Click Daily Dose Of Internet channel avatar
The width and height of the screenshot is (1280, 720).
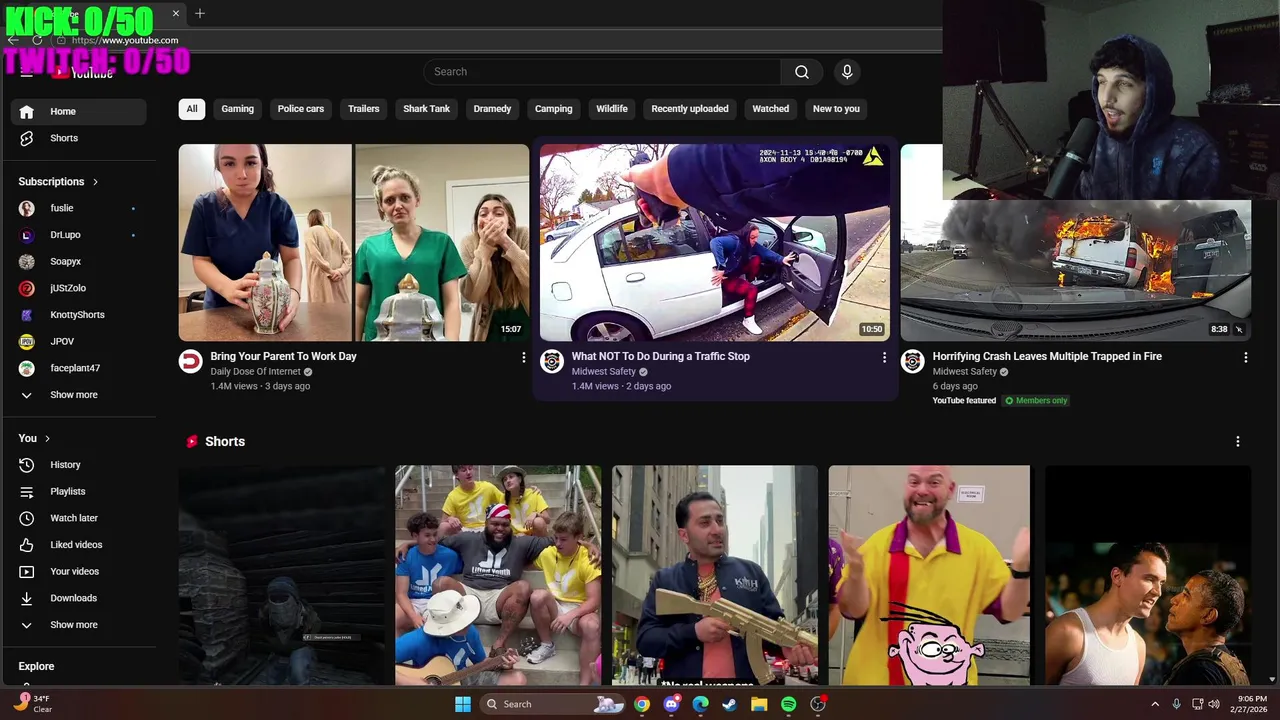(190, 361)
